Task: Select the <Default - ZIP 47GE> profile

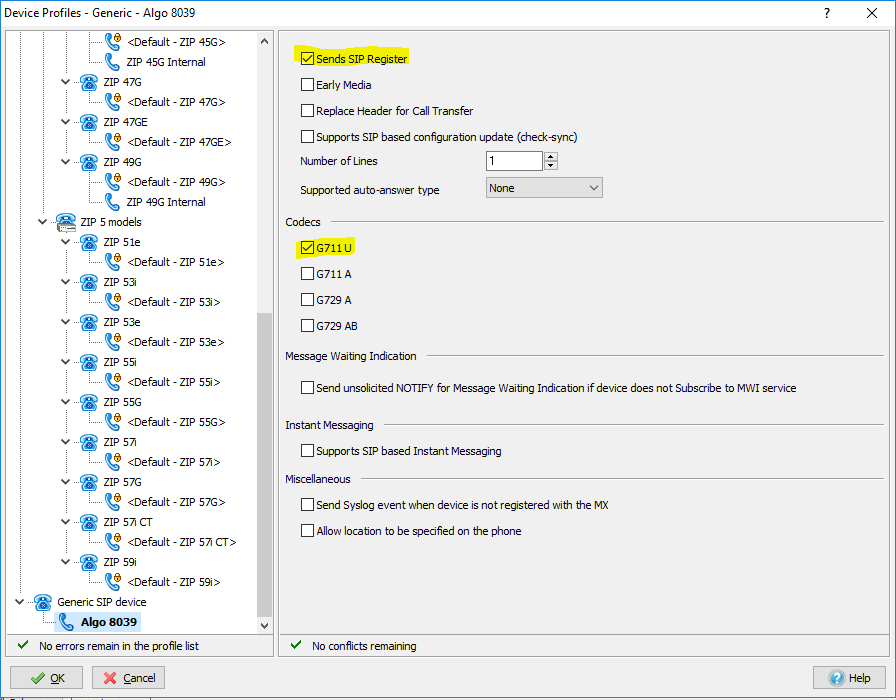Action: tap(179, 142)
